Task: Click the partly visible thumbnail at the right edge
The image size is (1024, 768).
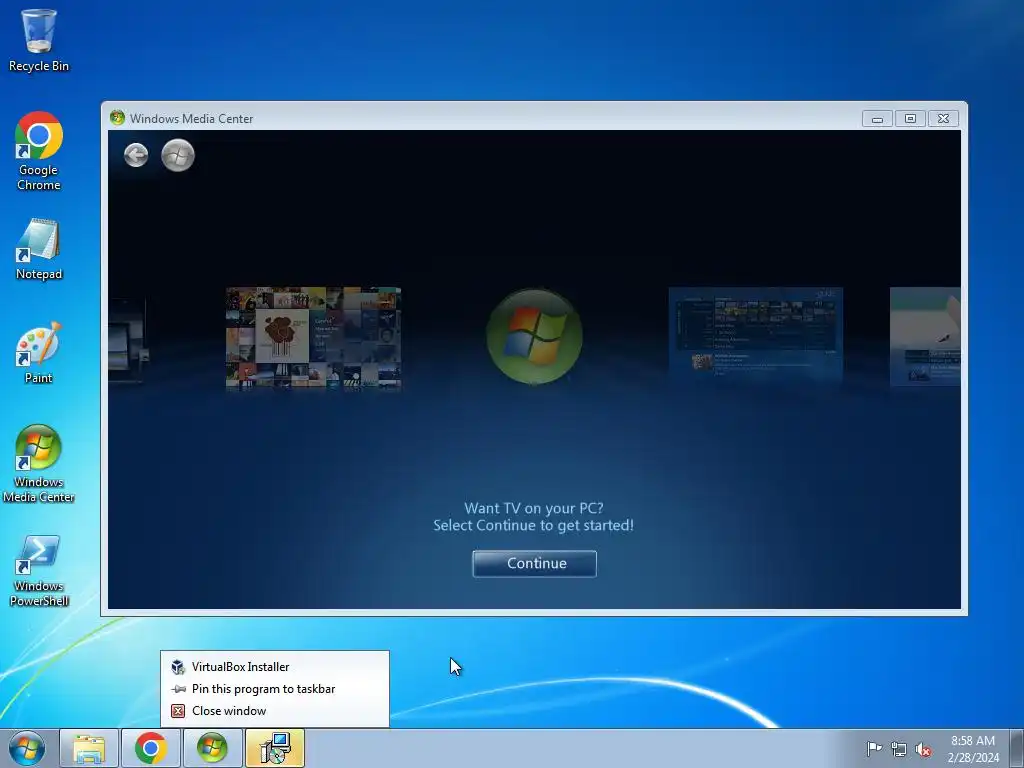Action: (x=925, y=336)
